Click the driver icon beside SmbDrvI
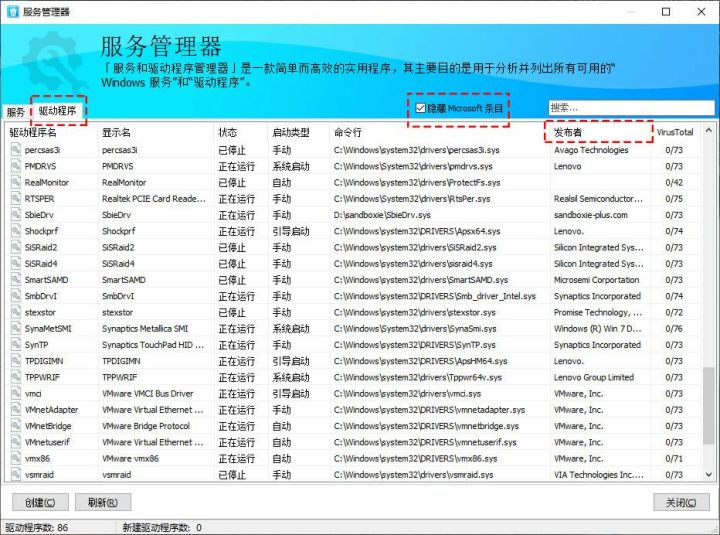 click(x=16, y=296)
